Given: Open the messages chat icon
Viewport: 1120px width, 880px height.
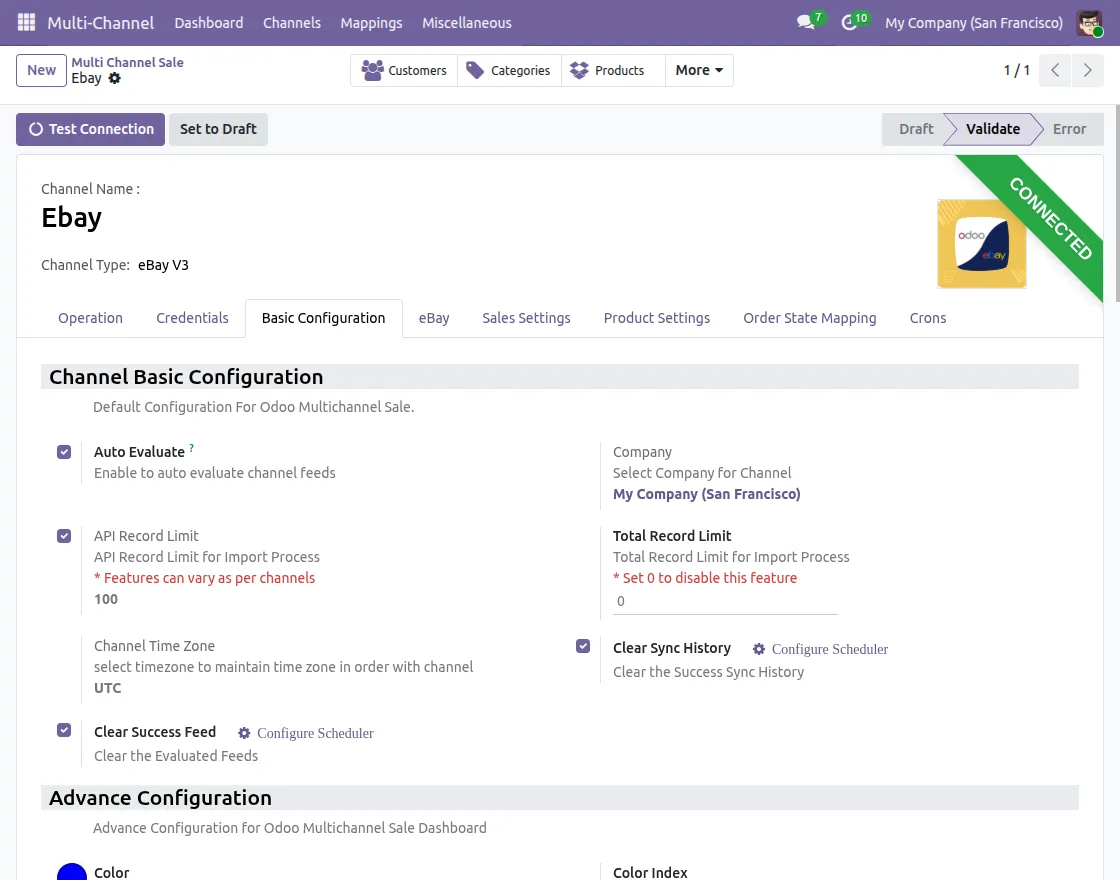Looking at the screenshot, I should (806, 22).
